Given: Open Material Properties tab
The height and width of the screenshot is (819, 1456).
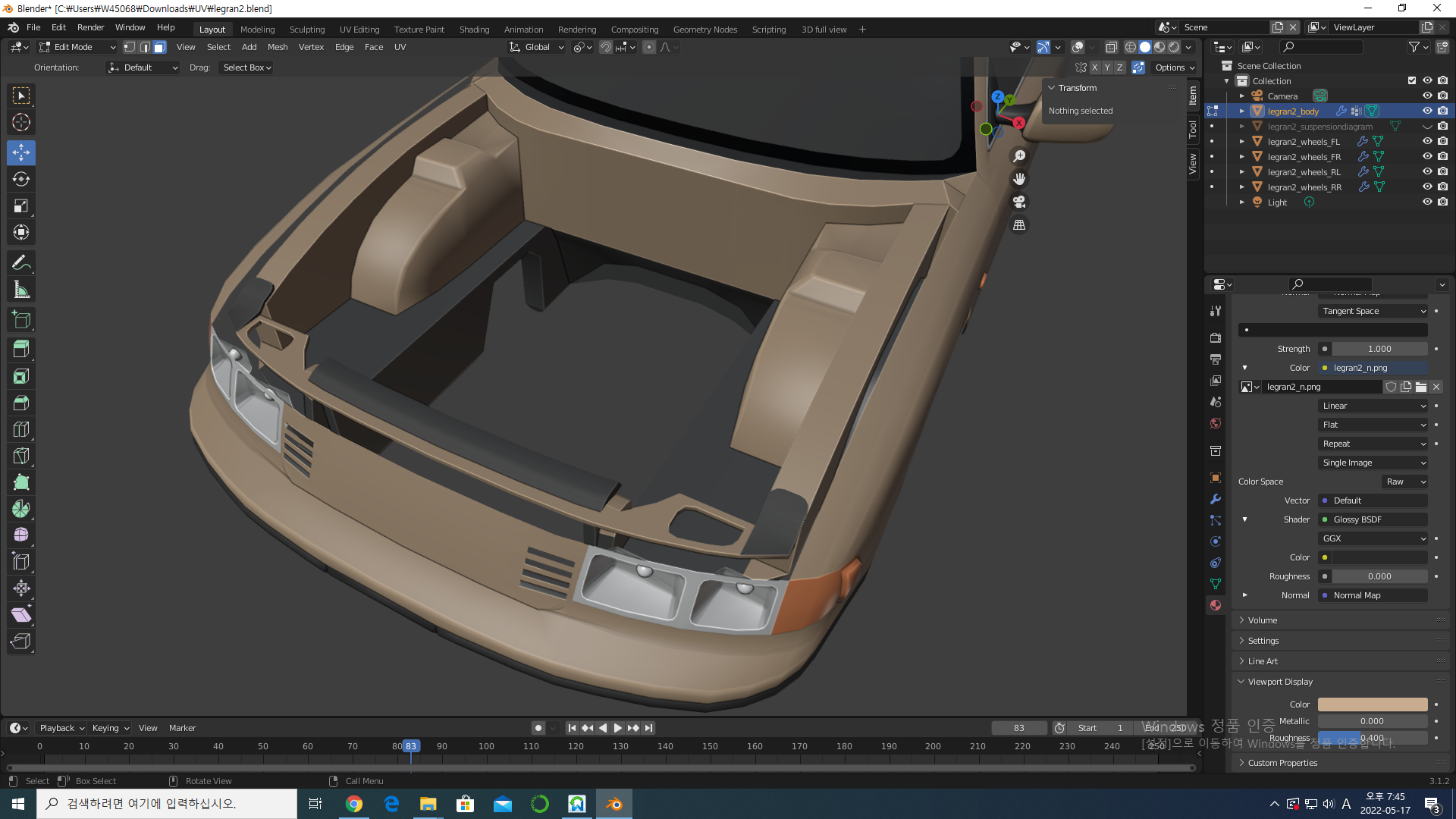Looking at the screenshot, I should tap(1216, 605).
